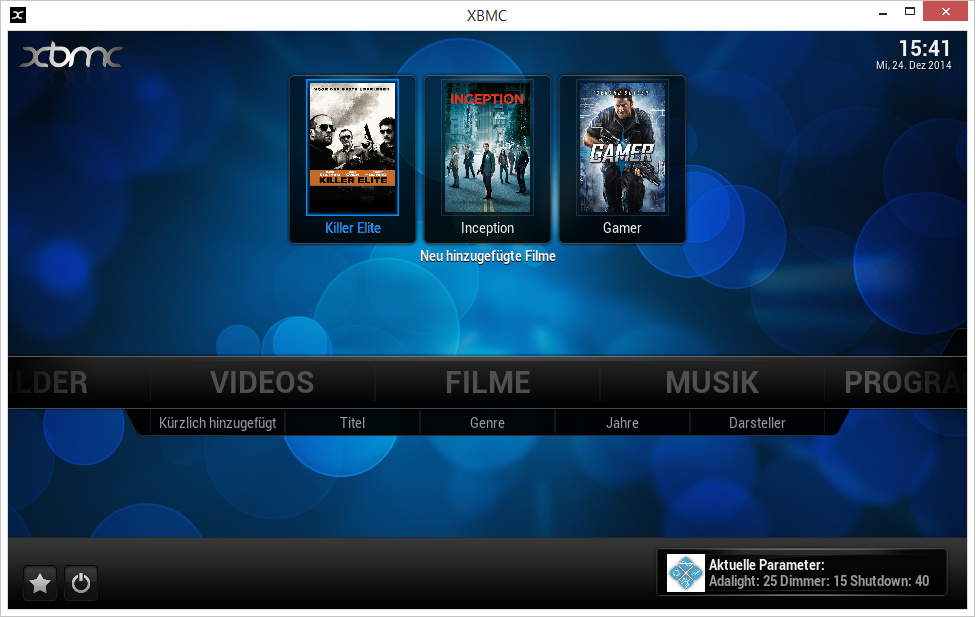Open the MUSIK main menu item
The image size is (976, 617).
click(712, 382)
